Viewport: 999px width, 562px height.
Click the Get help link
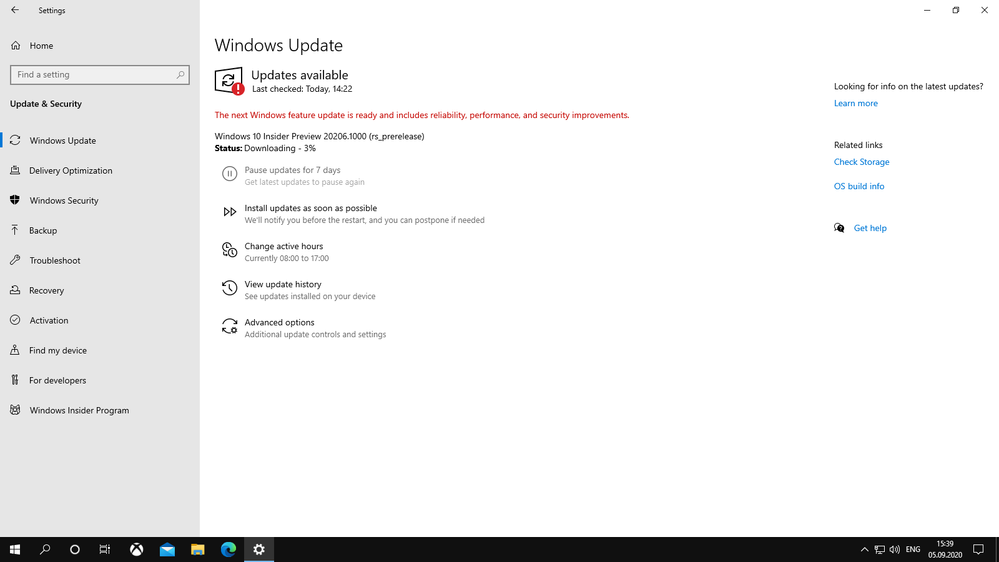pyautogui.click(x=870, y=228)
